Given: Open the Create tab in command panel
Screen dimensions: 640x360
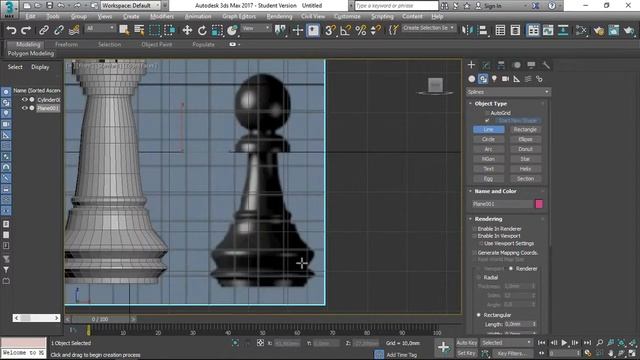Looking at the screenshot, I should [x=471, y=65].
